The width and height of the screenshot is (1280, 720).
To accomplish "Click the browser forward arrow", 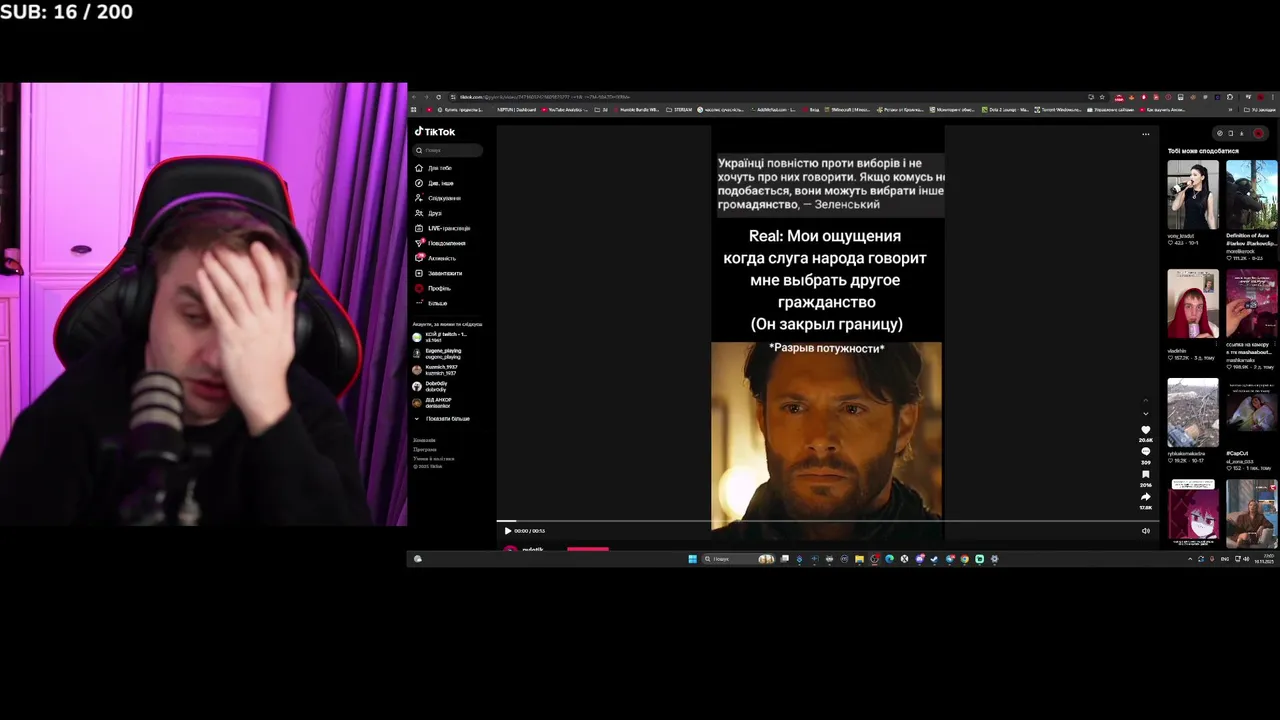I will 427,97.
